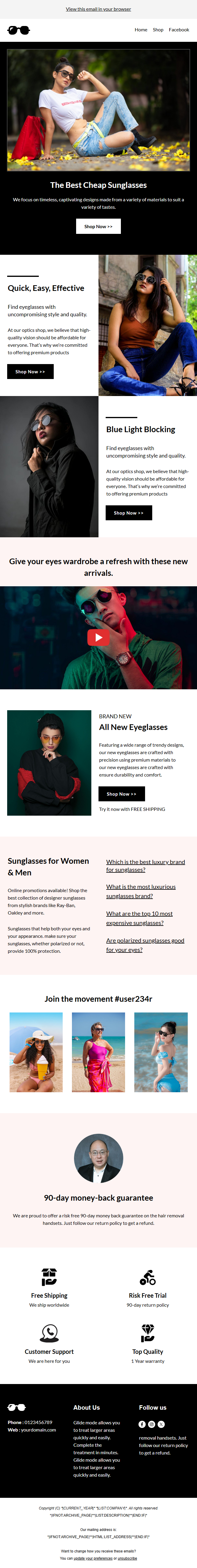The image size is (197, 1568).
Task: Click the pink dress beach photo
Action: coord(98,1052)
